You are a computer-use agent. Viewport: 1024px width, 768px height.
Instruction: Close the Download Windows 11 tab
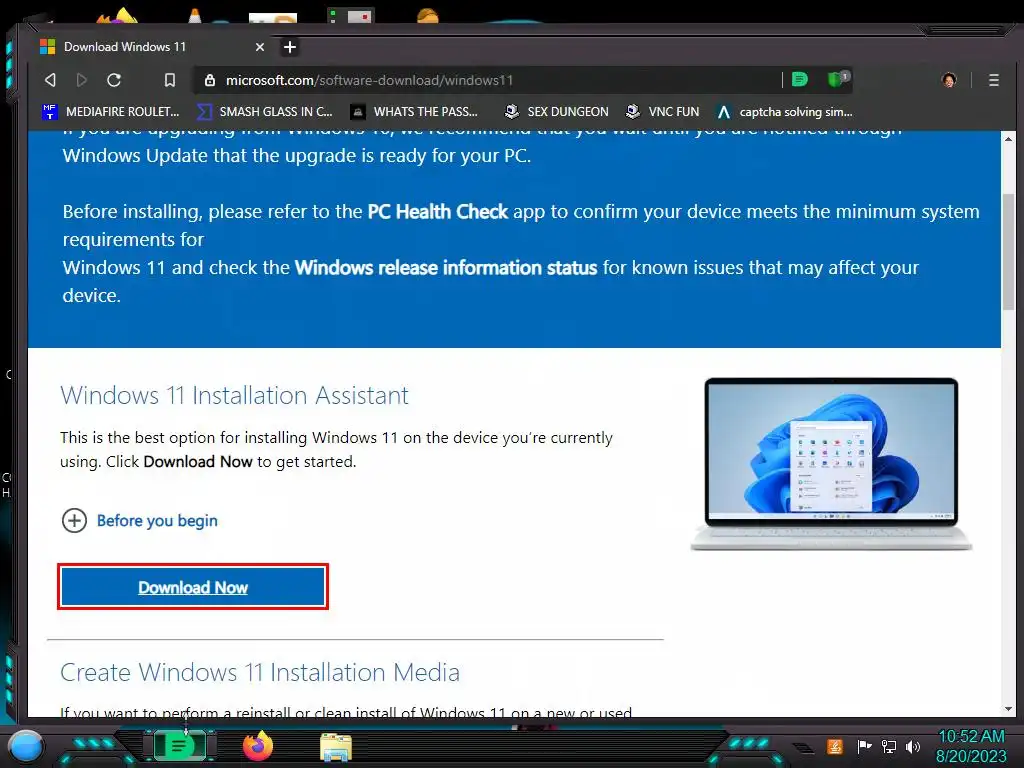pyautogui.click(x=260, y=47)
